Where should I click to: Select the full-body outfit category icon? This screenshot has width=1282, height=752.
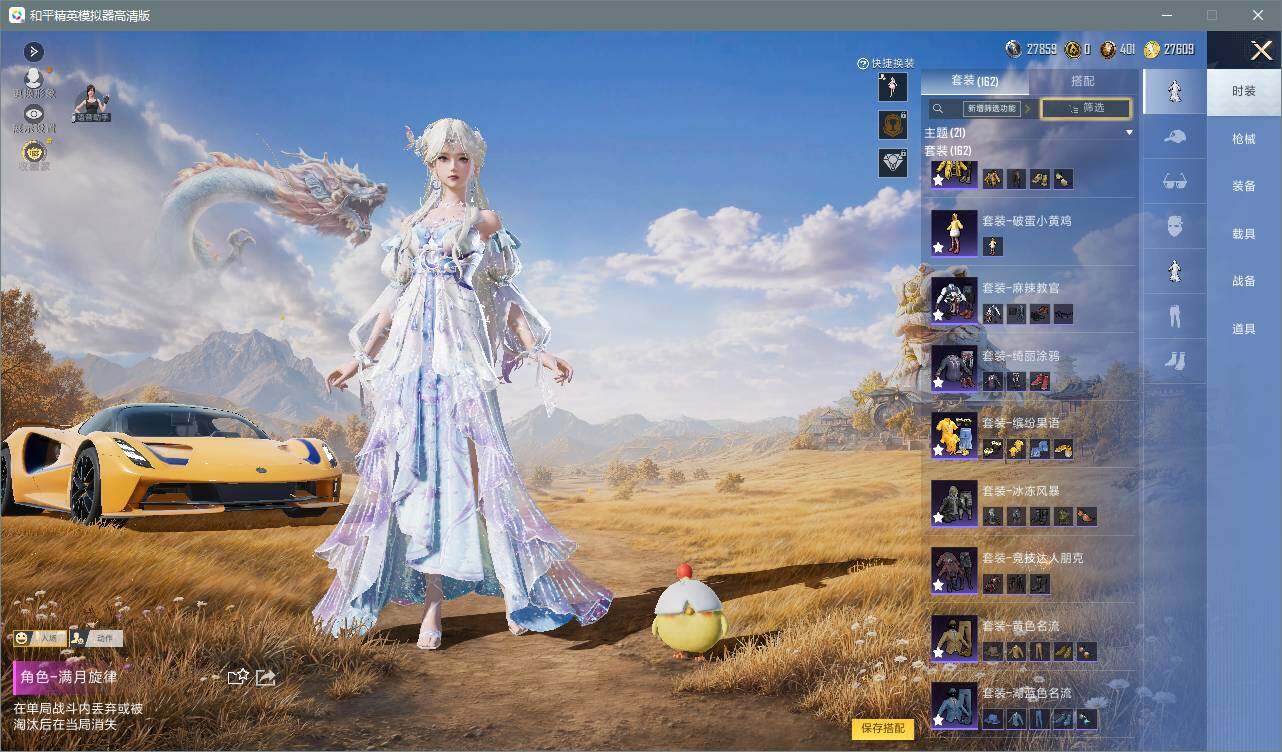pos(1175,92)
